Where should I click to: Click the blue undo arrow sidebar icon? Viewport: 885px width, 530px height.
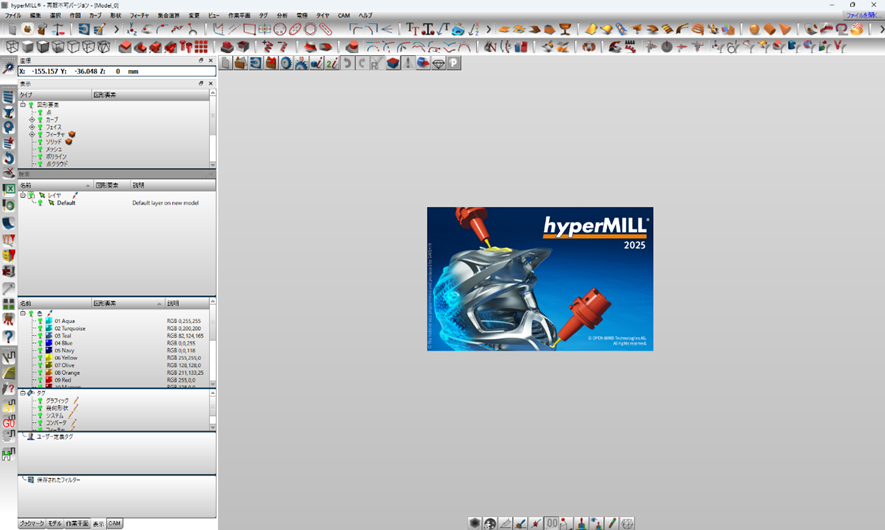pos(9,158)
